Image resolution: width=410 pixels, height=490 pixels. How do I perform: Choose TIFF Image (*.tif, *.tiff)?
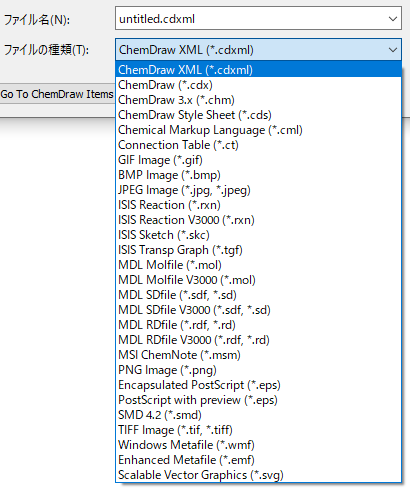[x=258, y=430]
